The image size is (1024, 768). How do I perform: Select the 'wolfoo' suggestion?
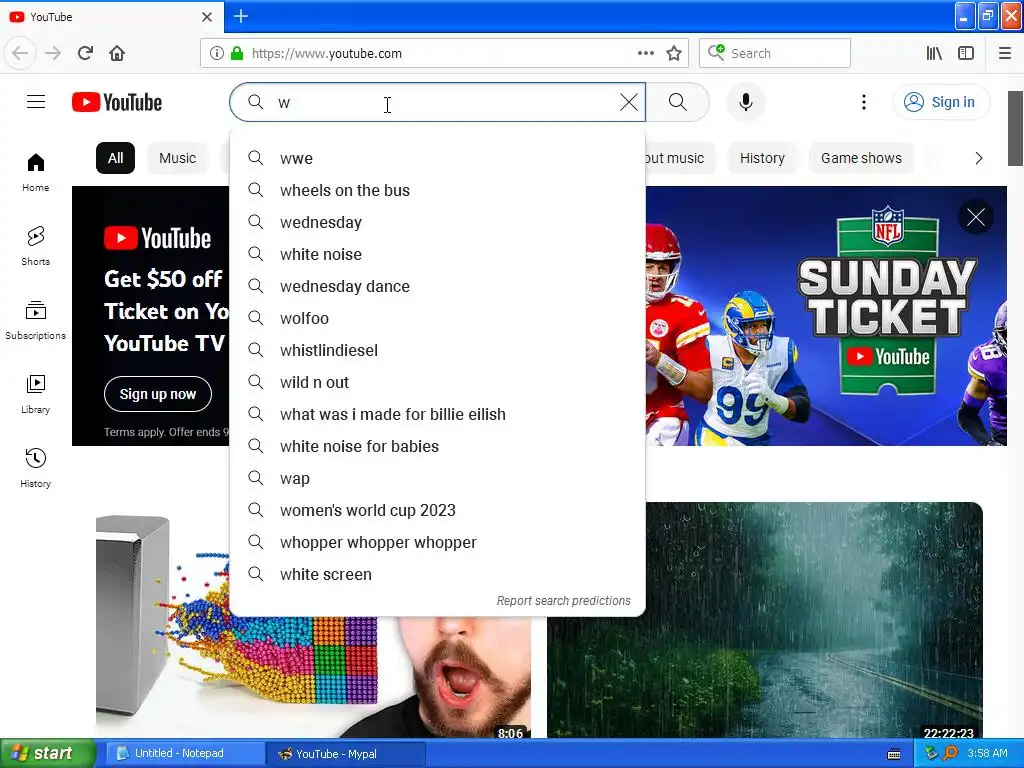438,318
